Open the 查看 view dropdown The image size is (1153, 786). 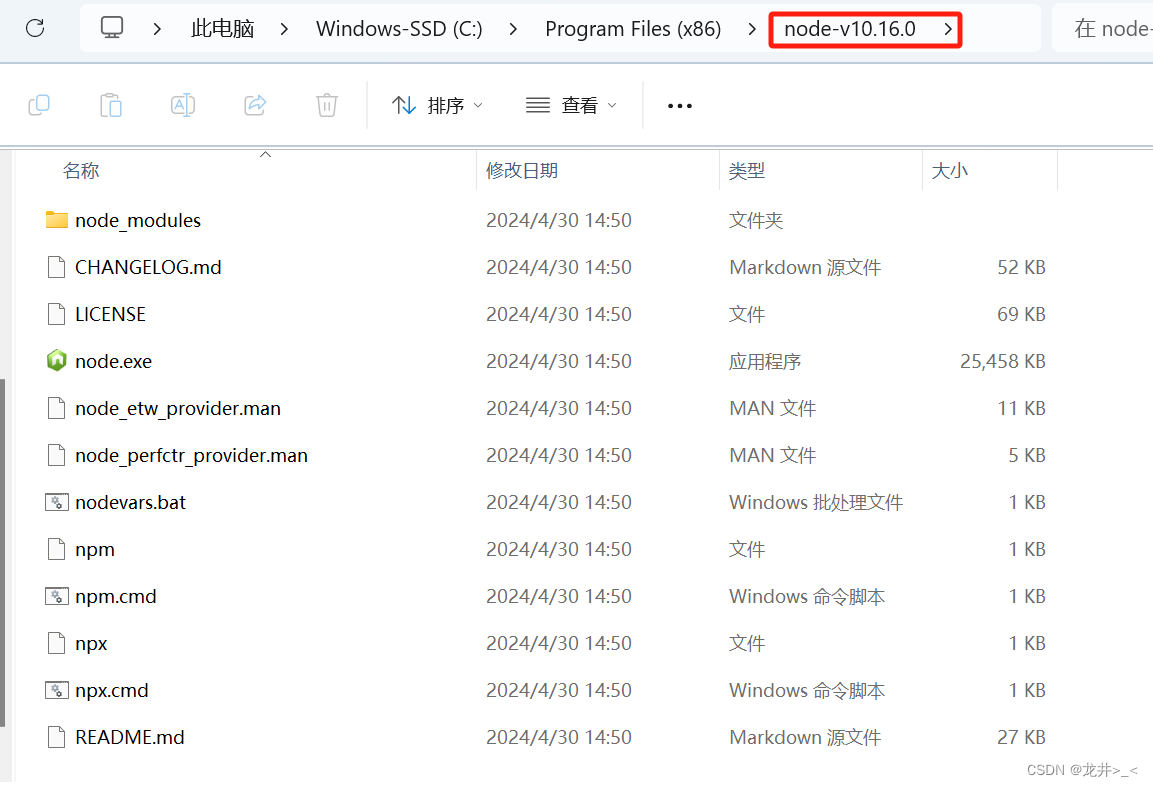571,106
